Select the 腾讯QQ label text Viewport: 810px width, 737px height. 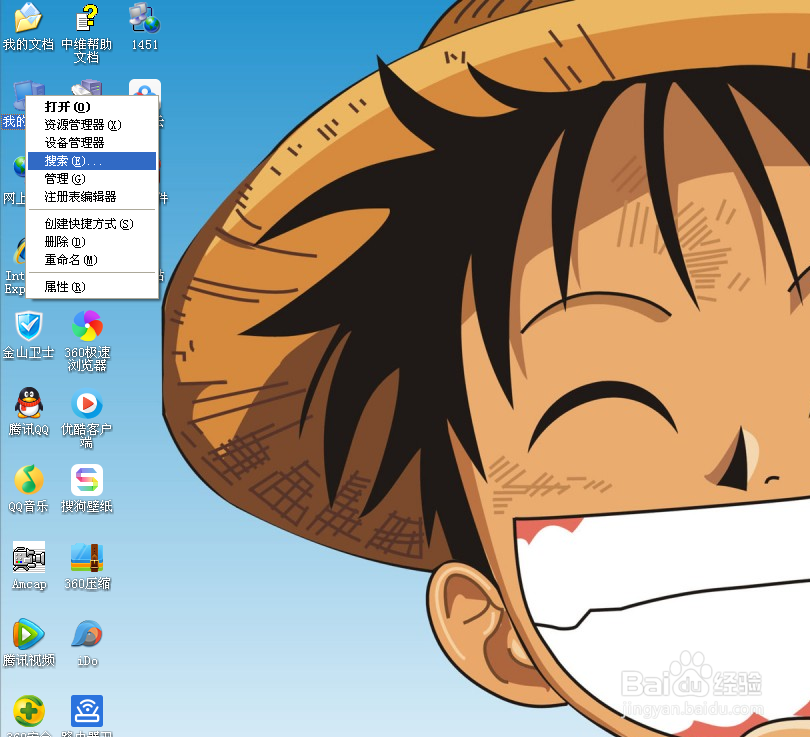point(28,430)
